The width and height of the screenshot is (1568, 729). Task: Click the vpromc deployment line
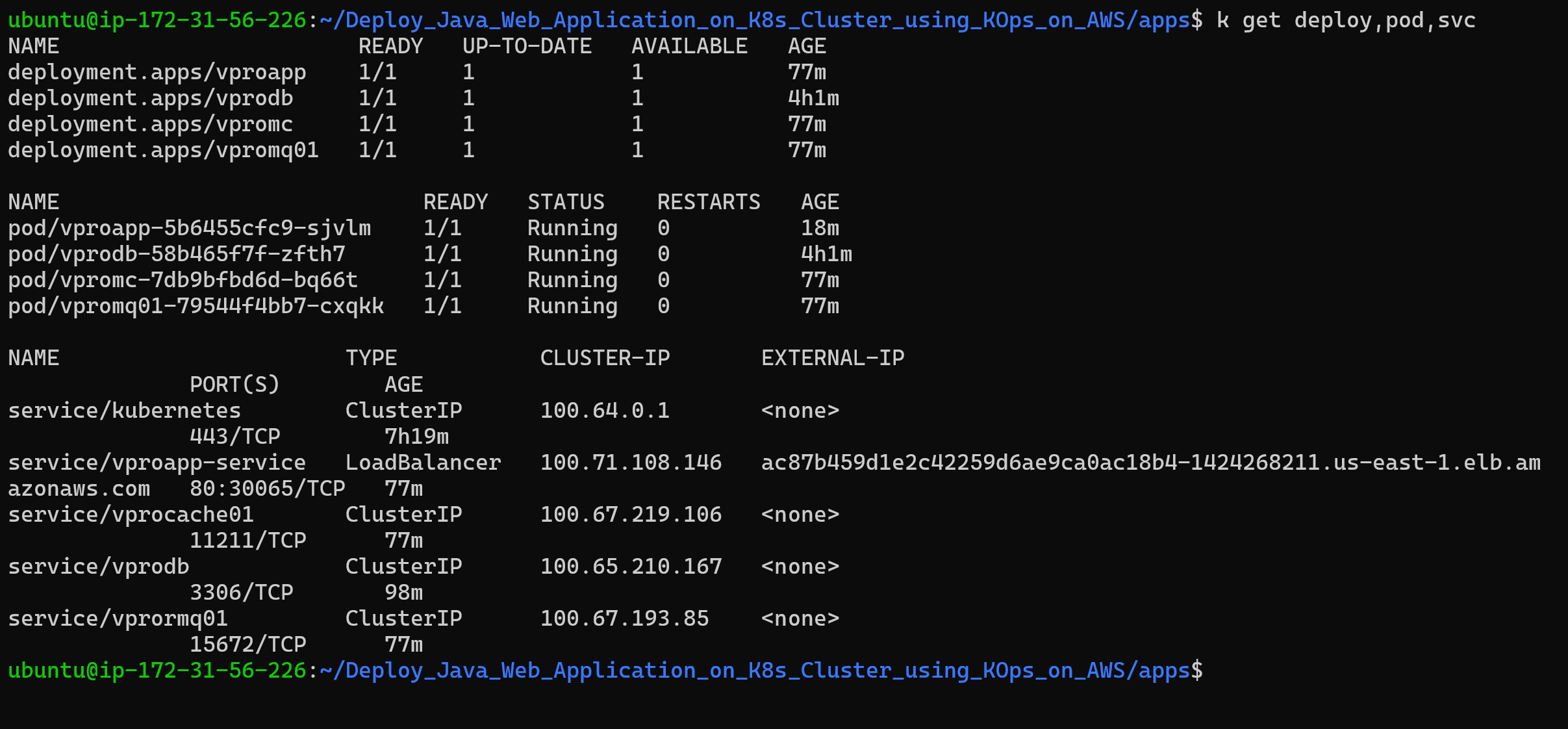(x=149, y=123)
